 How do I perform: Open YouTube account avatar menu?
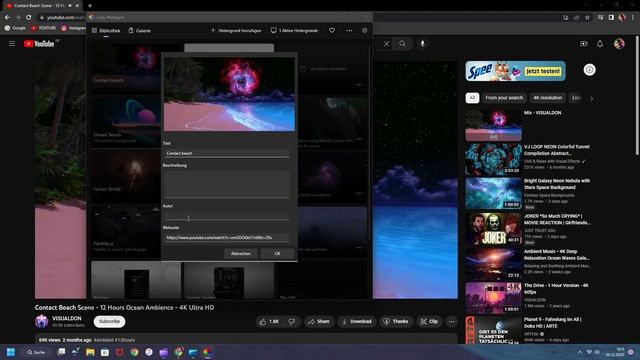(619, 44)
